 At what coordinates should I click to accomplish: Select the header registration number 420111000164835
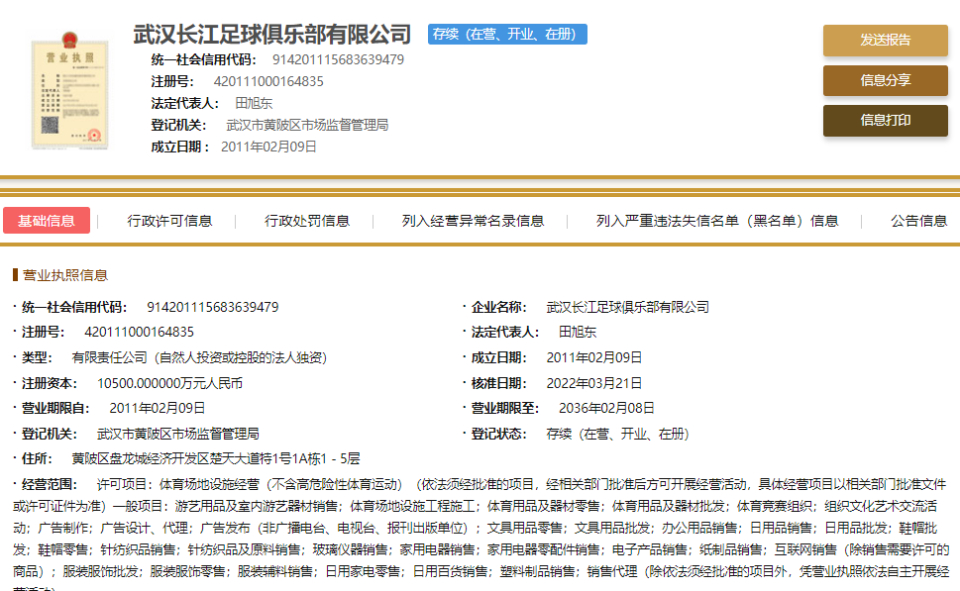(x=268, y=81)
